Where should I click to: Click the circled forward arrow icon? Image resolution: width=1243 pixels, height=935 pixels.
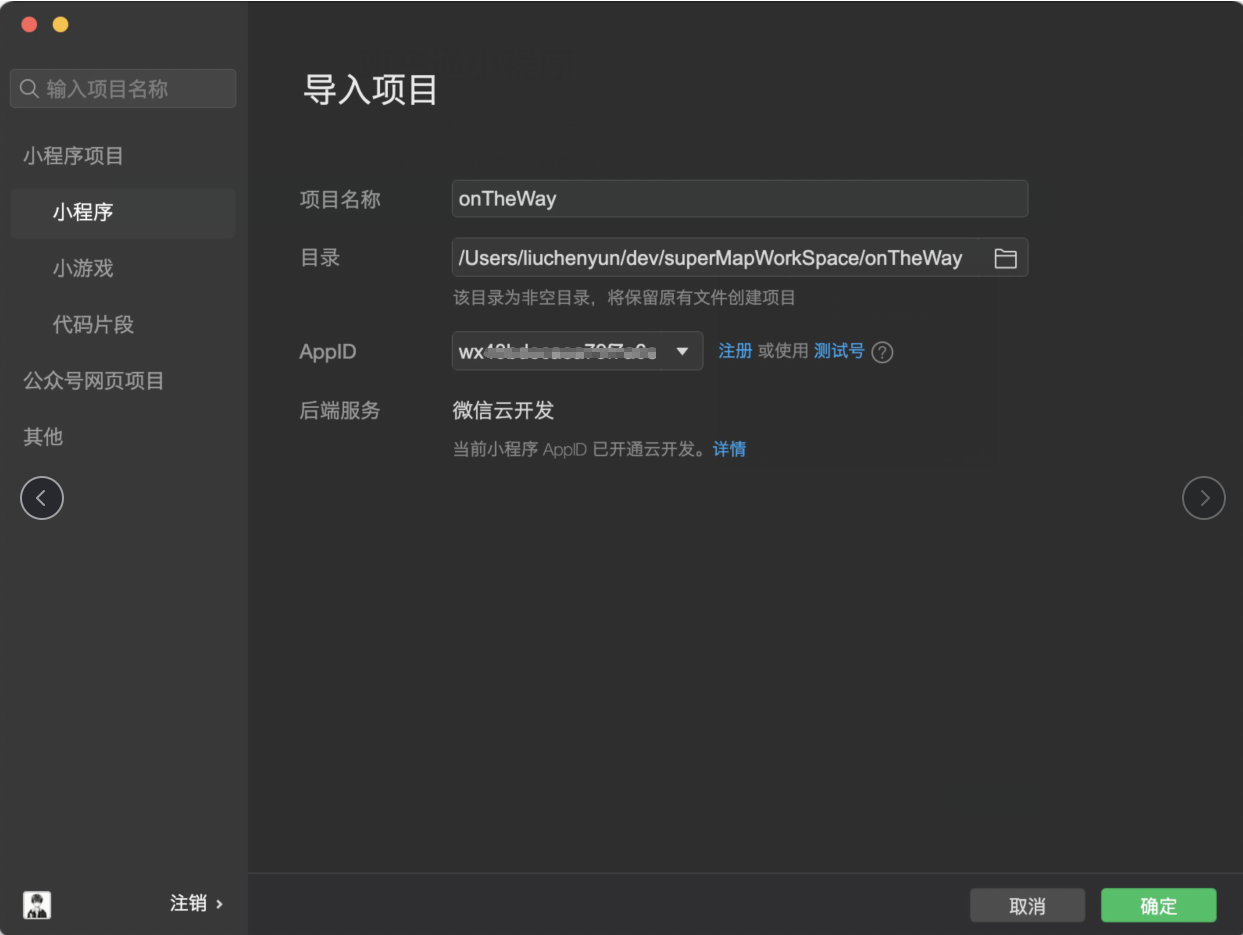1203,498
